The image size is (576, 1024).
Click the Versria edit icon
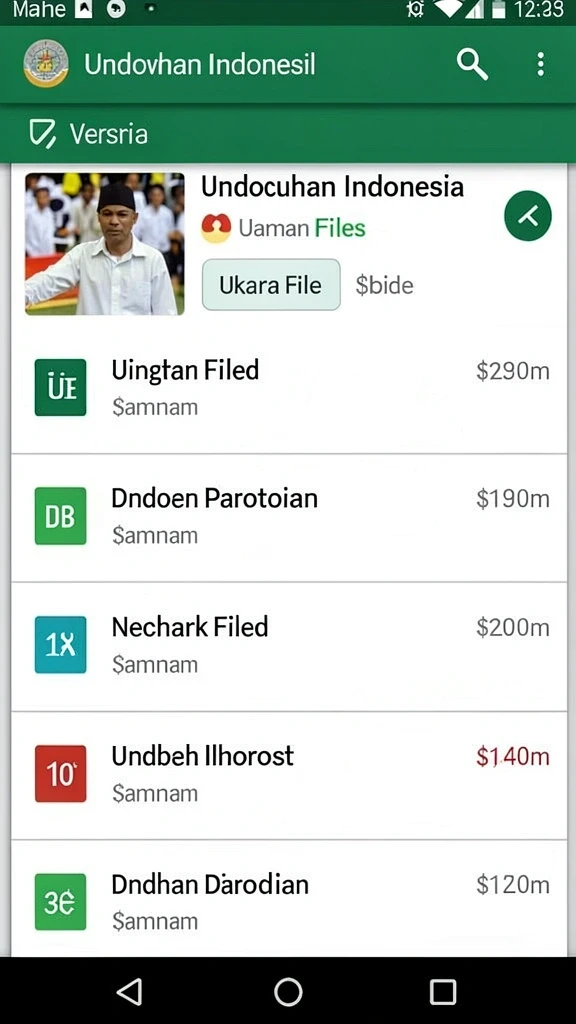pyautogui.click(x=43, y=134)
